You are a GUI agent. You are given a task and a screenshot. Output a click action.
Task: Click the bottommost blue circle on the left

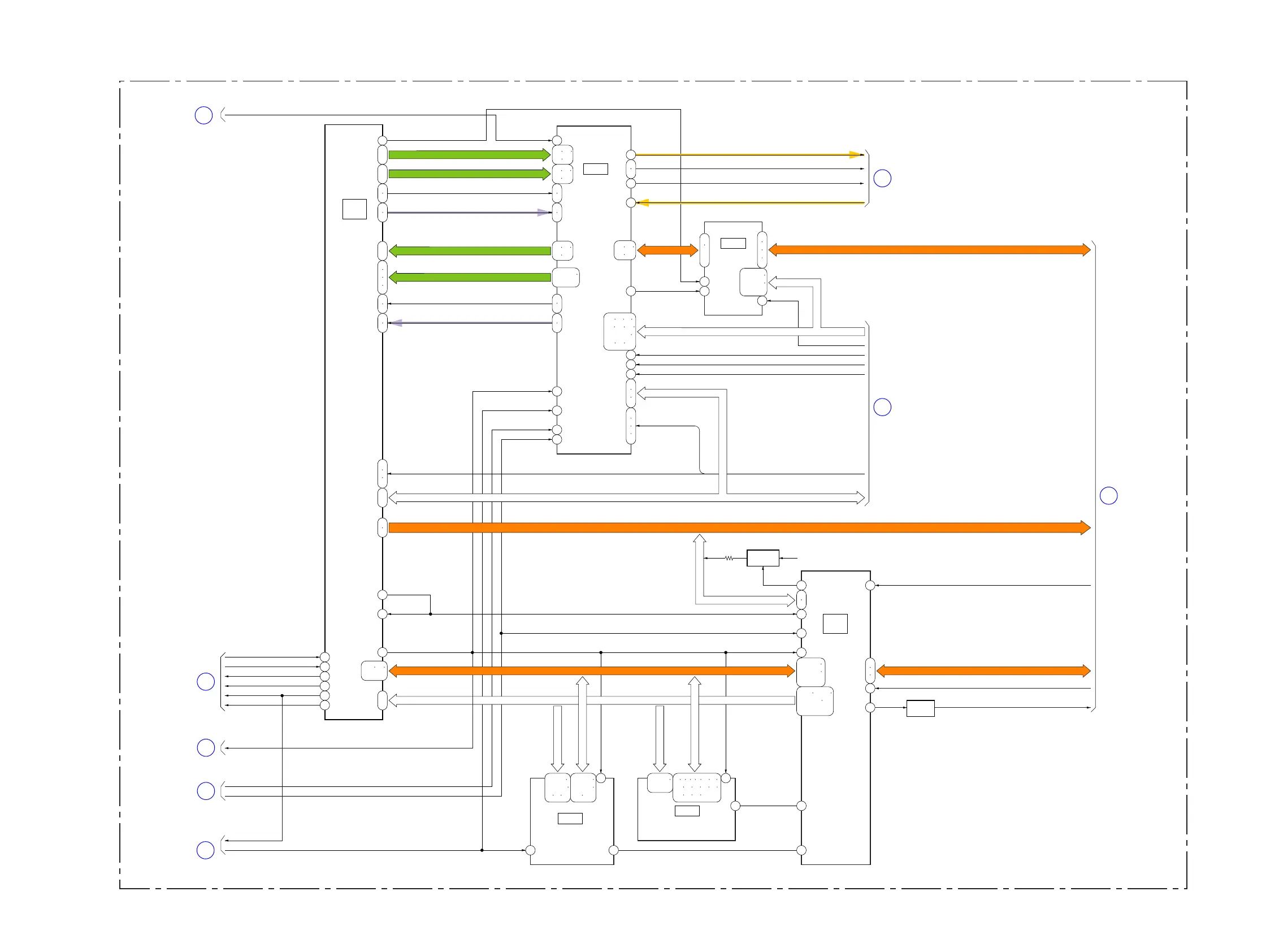pyautogui.click(x=206, y=850)
